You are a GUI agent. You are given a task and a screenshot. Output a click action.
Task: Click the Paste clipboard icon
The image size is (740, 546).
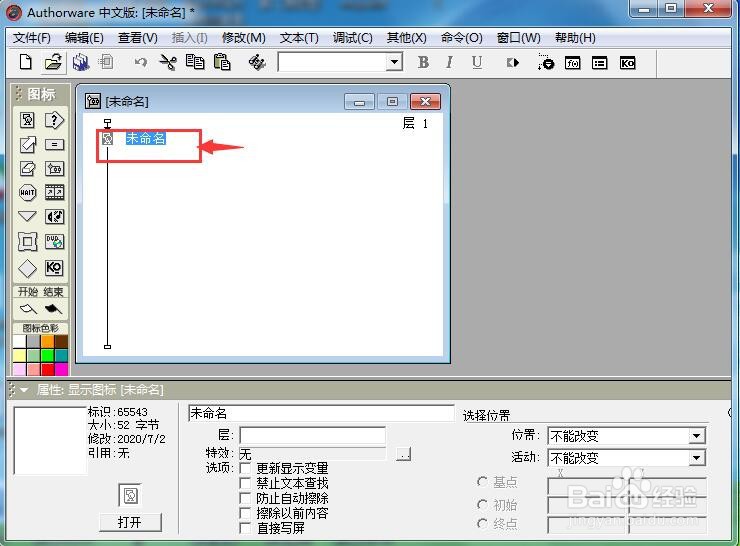point(222,62)
